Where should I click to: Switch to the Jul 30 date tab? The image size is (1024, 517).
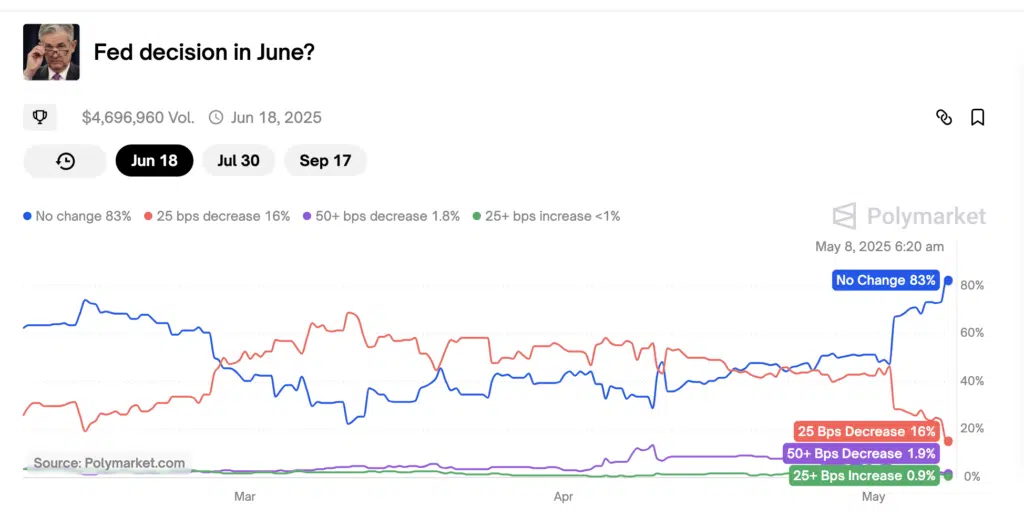coord(238,161)
